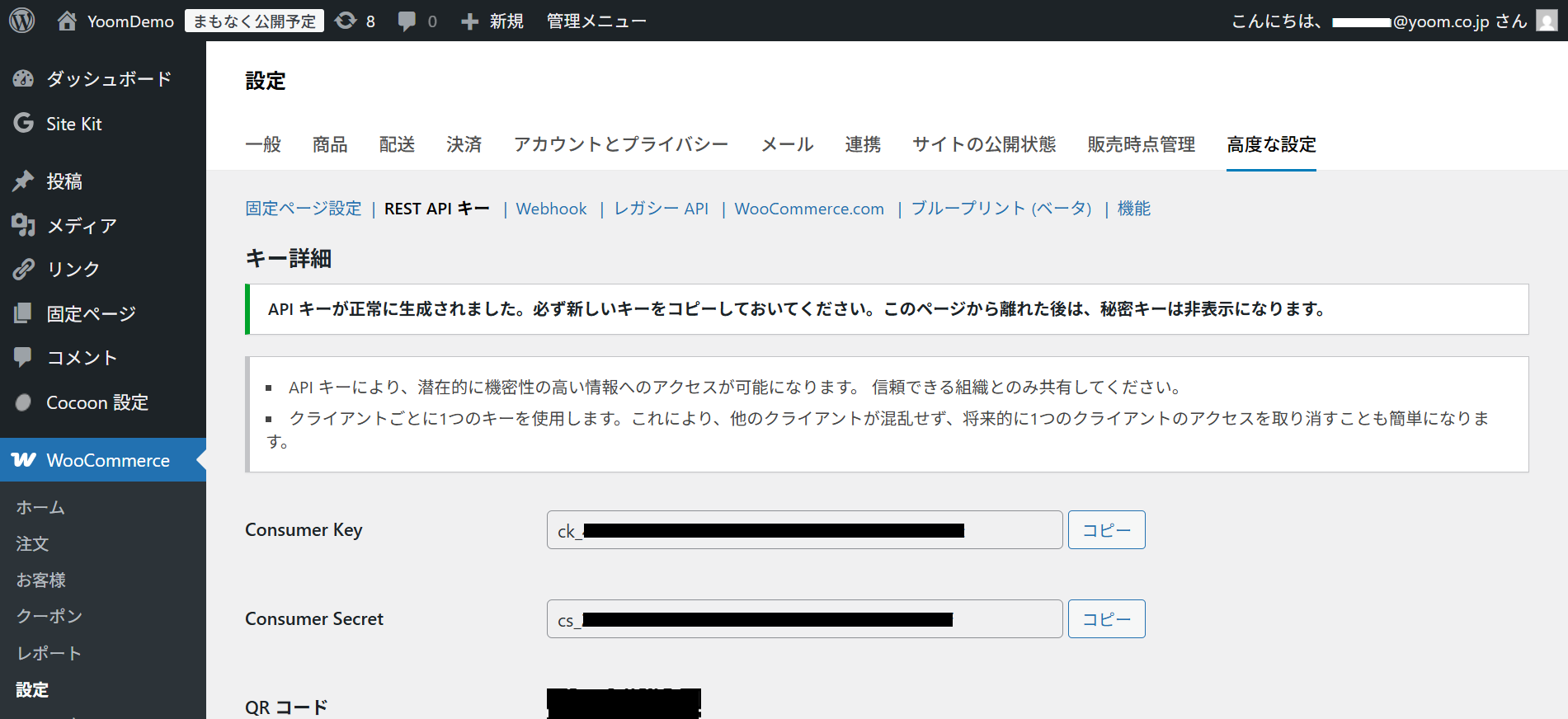Click the user avatar in top bar
The image size is (1568, 719).
(x=1547, y=21)
